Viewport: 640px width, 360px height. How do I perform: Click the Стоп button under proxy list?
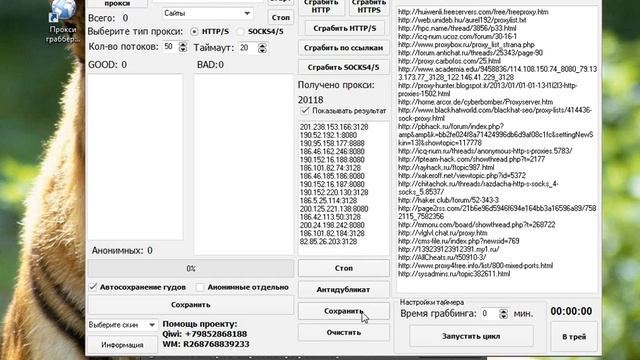tap(344, 268)
